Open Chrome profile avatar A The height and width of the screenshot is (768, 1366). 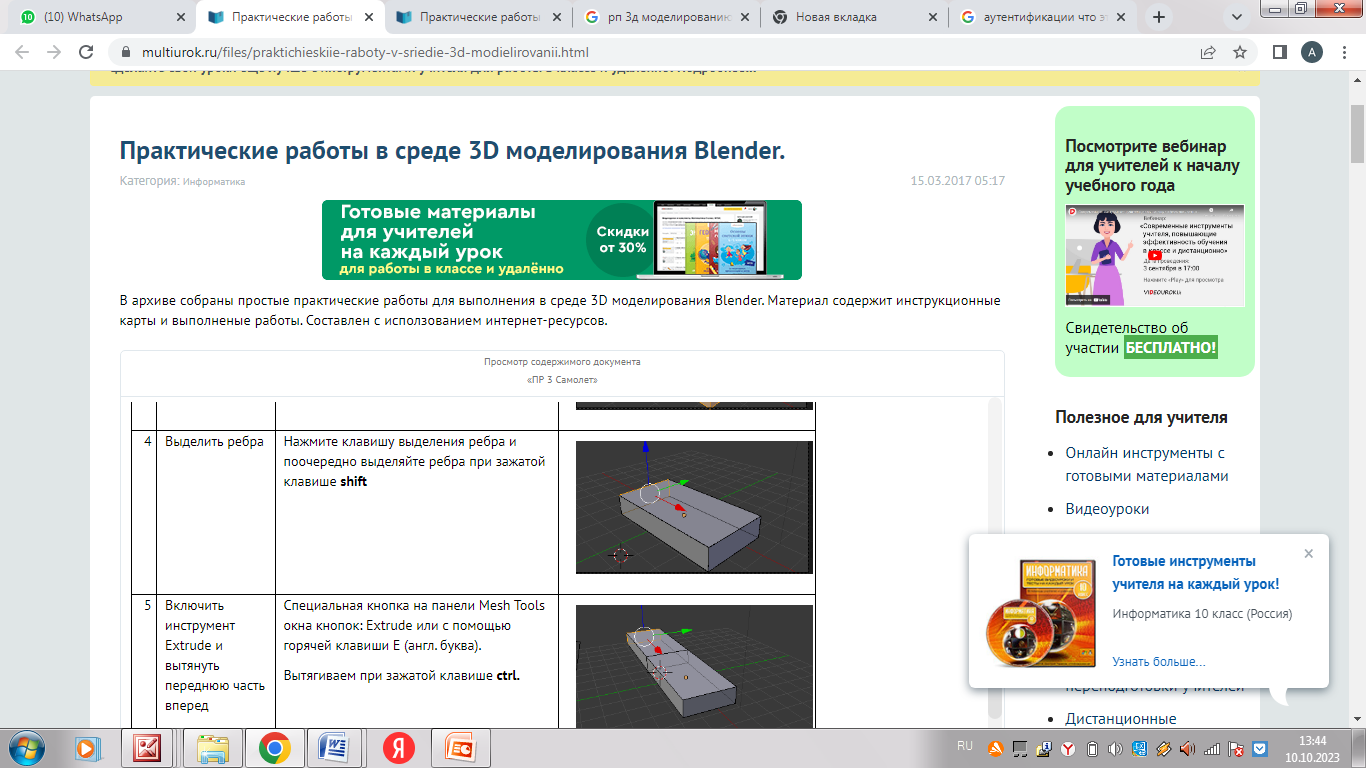point(1310,52)
